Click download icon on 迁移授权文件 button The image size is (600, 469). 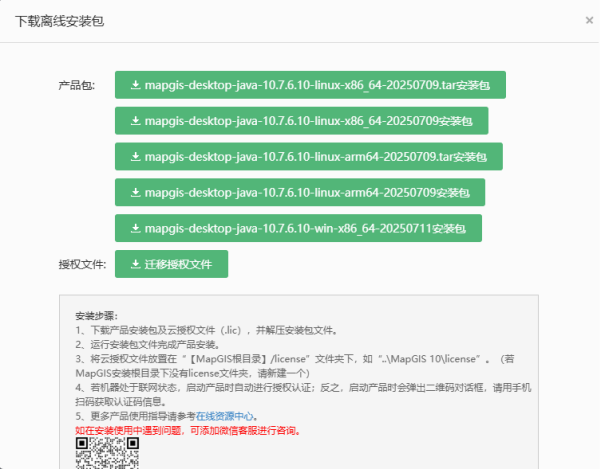pyautogui.click(x=135, y=264)
